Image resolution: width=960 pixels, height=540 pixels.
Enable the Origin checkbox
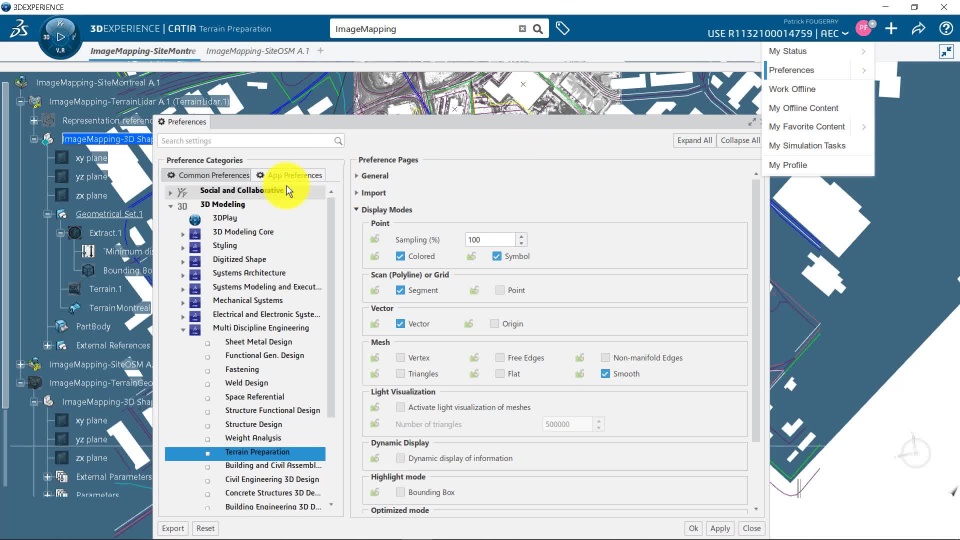coord(495,323)
